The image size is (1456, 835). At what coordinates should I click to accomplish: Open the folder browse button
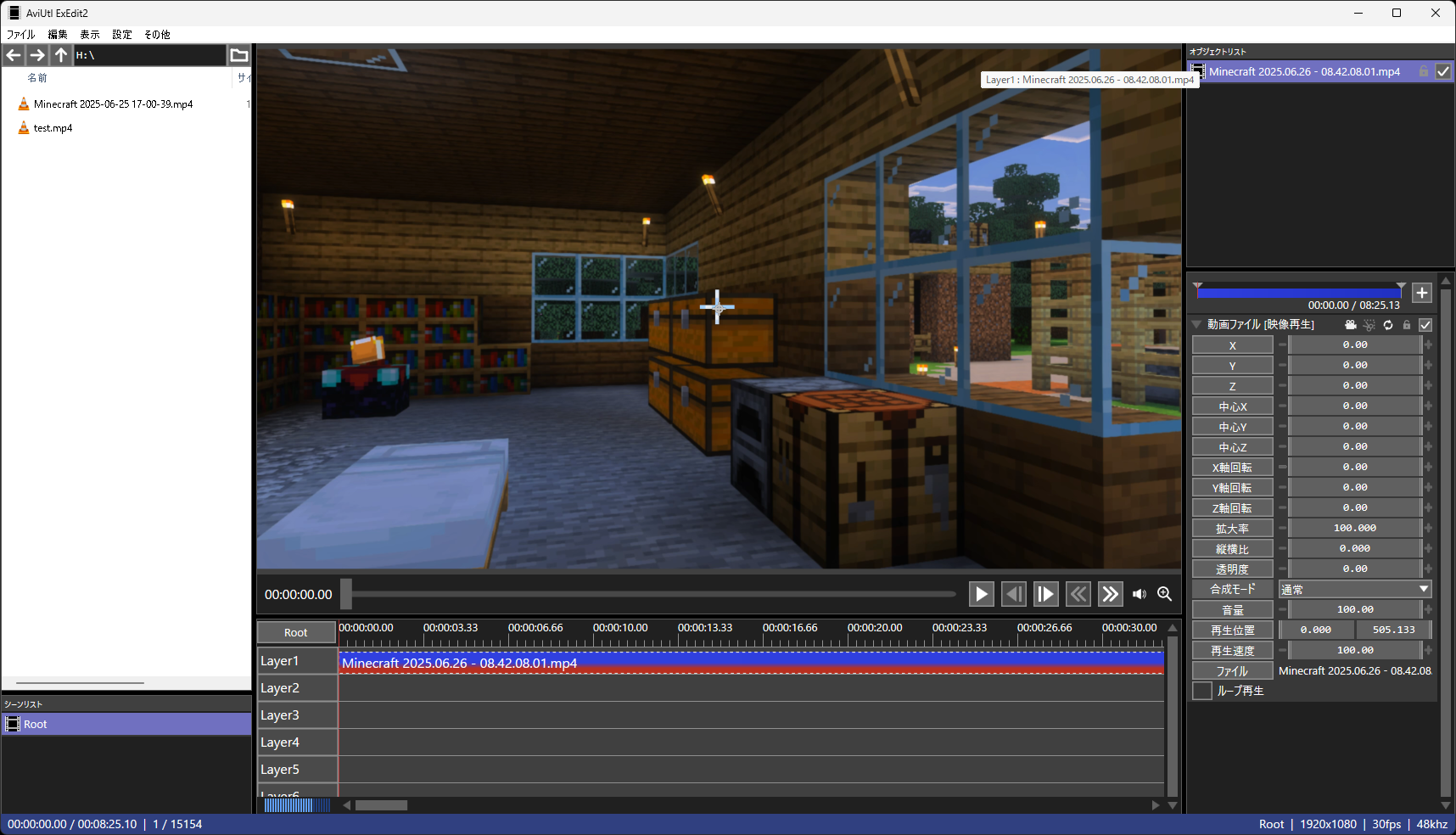click(239, 55)
